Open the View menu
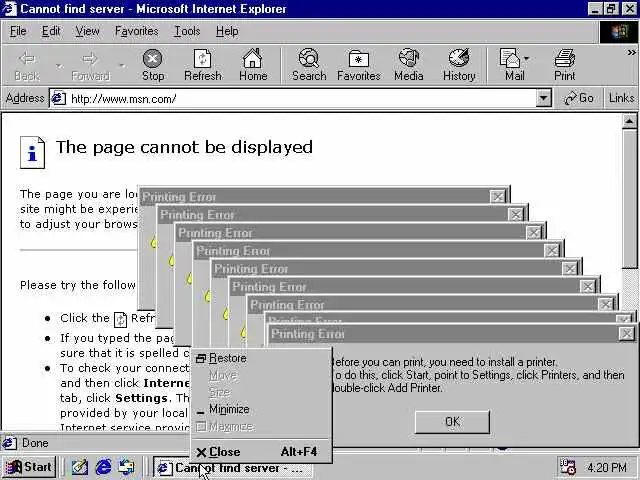 point(87,31)
